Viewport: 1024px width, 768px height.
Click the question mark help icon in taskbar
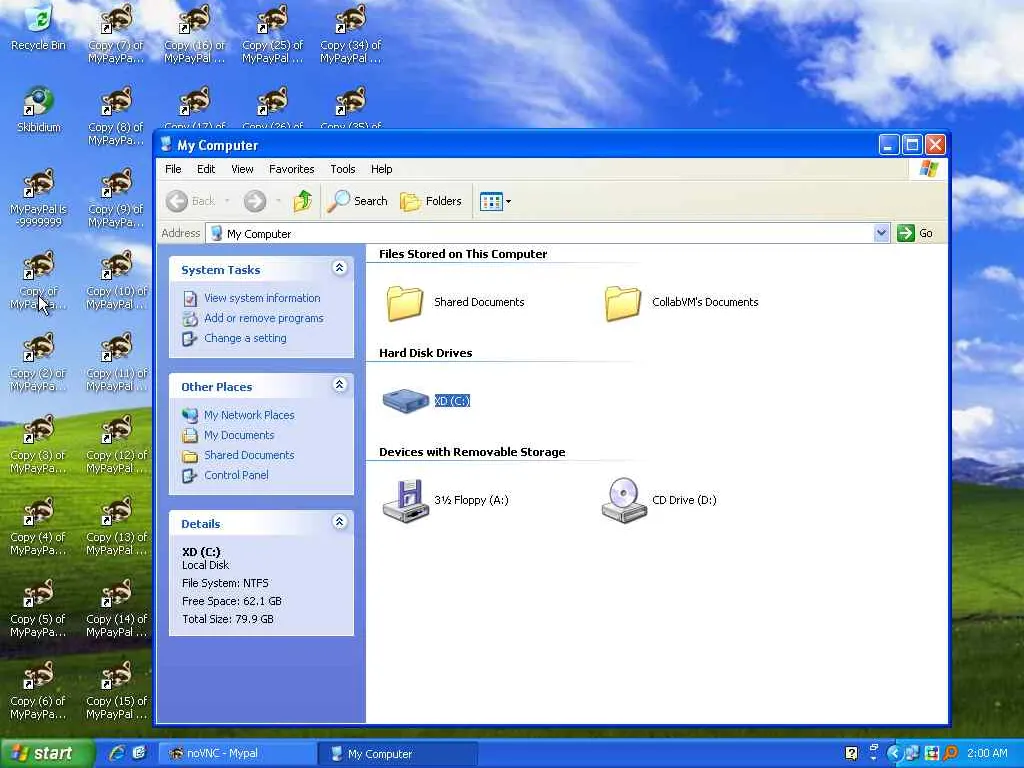pos(851,753)
